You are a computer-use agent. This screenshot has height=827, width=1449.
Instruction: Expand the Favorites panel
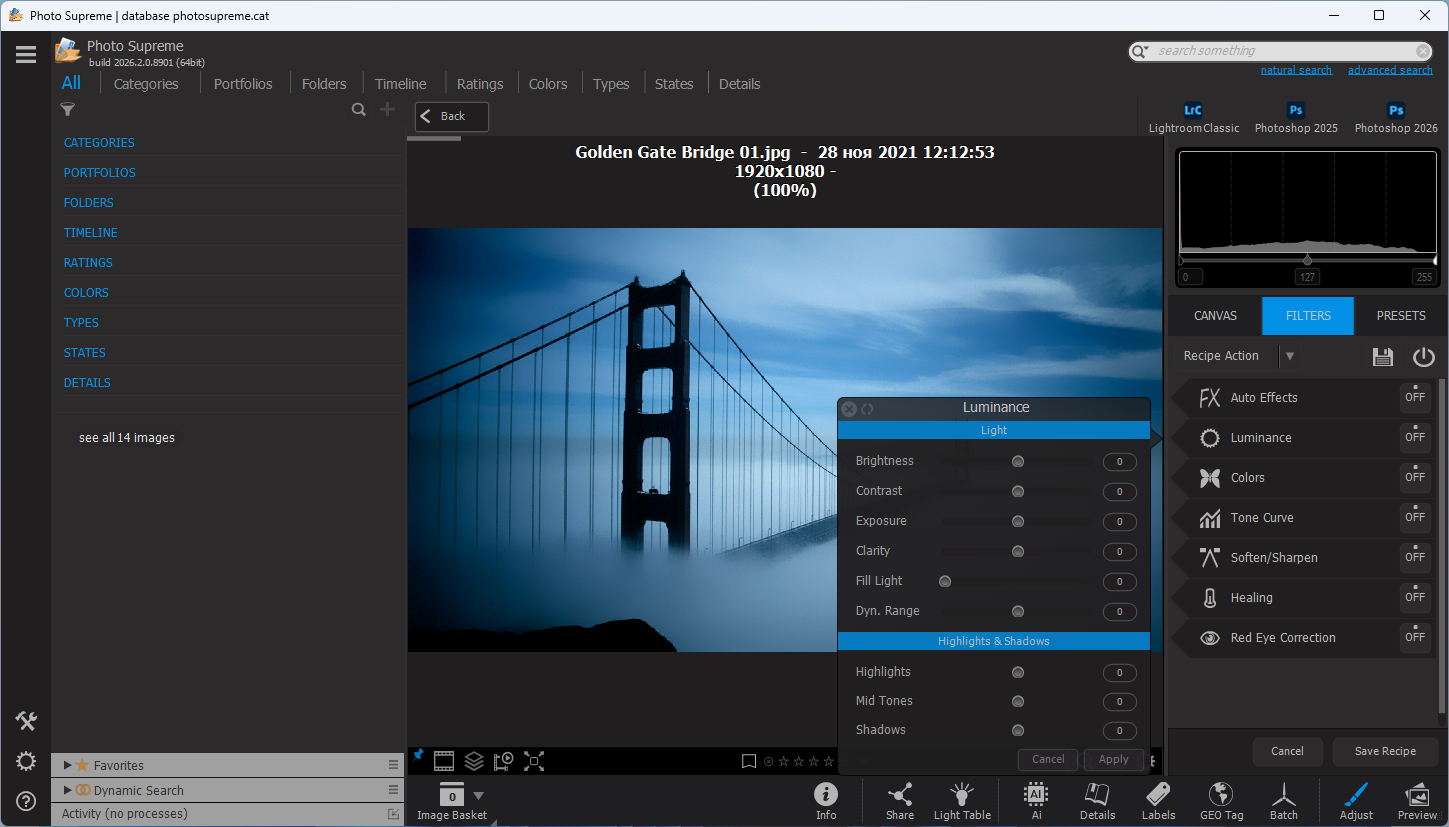pos(68,765)
